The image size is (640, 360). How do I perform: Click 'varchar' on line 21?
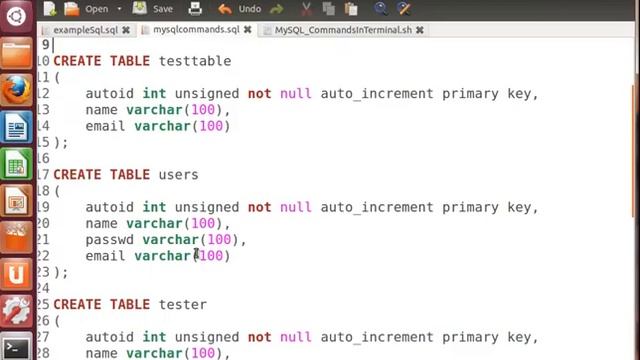point(170,240)
